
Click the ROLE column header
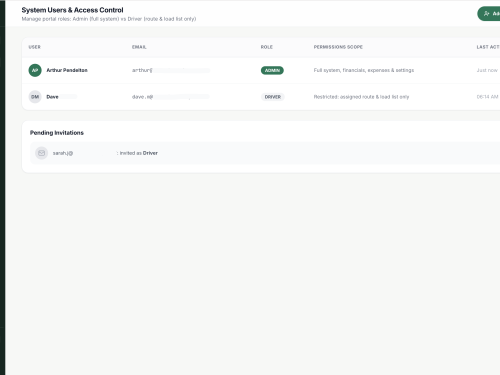tap(267, 47)
